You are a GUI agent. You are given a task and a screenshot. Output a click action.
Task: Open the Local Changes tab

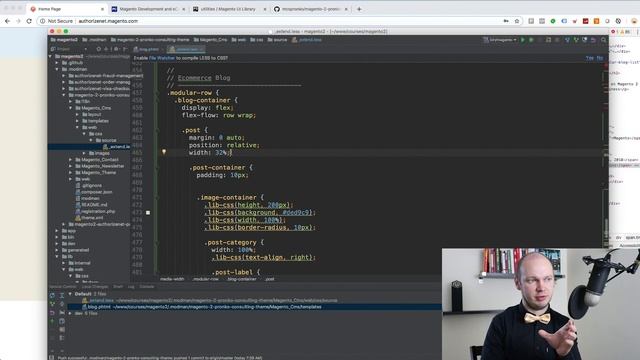pos(95,287)
